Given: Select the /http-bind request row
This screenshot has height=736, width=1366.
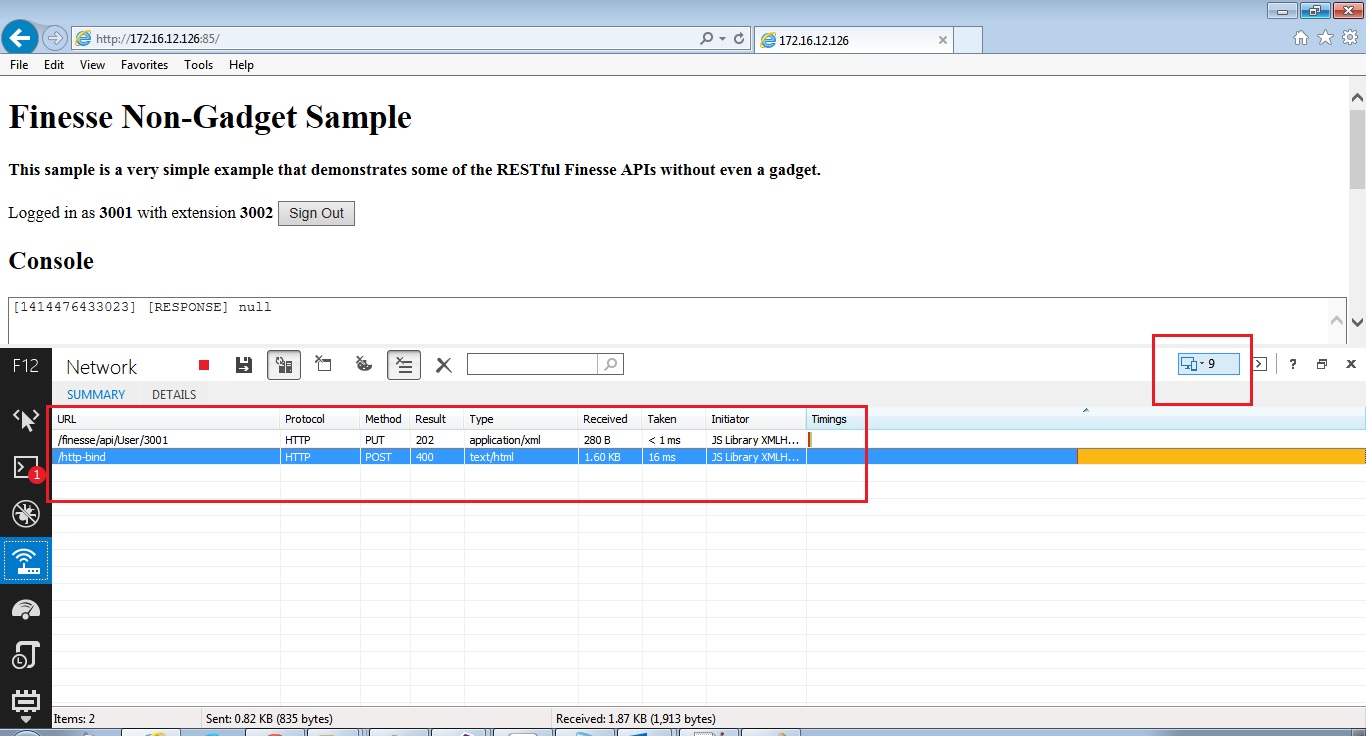Looking at the screenshot, I should click(708, 457).
